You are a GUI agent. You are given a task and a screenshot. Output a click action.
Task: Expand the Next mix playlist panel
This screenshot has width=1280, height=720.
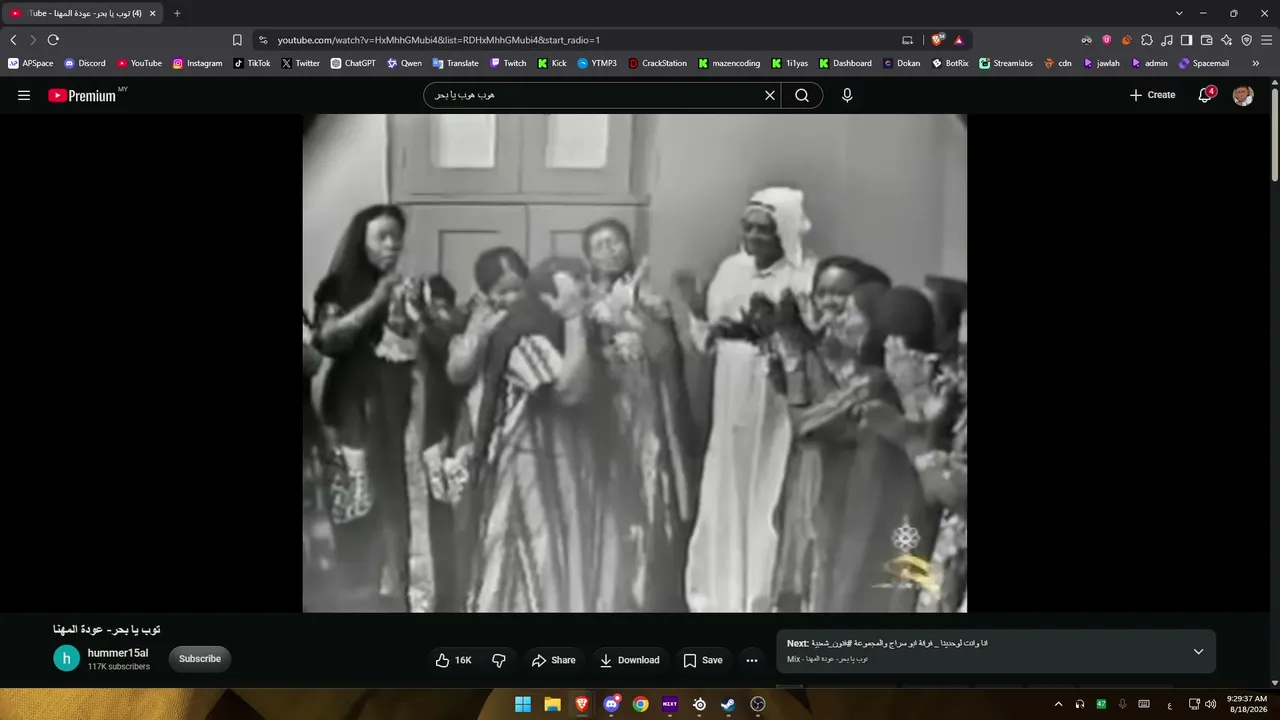coord(1198,652)
